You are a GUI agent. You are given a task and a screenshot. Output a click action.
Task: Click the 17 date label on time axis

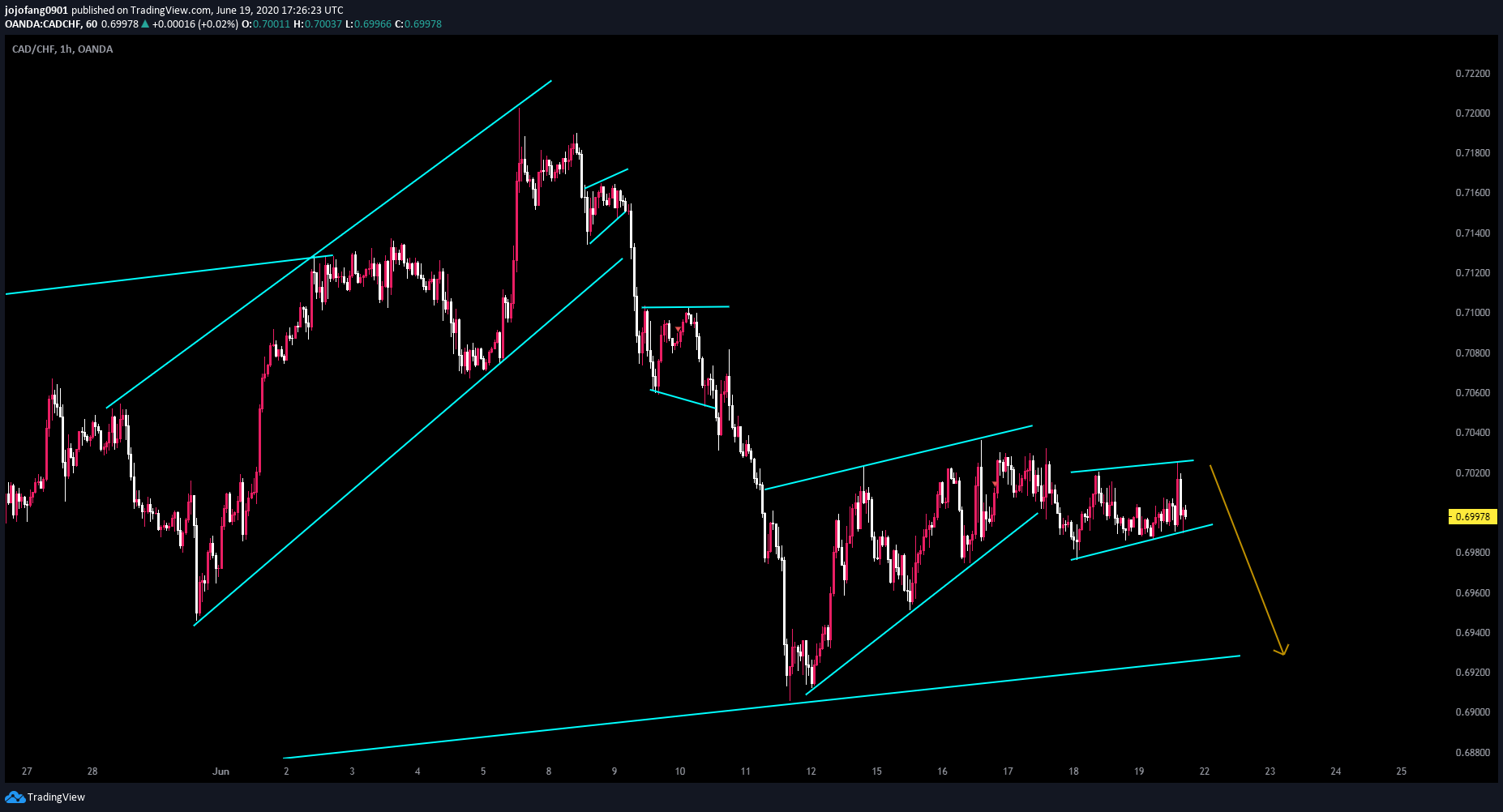coord(1008,771)
